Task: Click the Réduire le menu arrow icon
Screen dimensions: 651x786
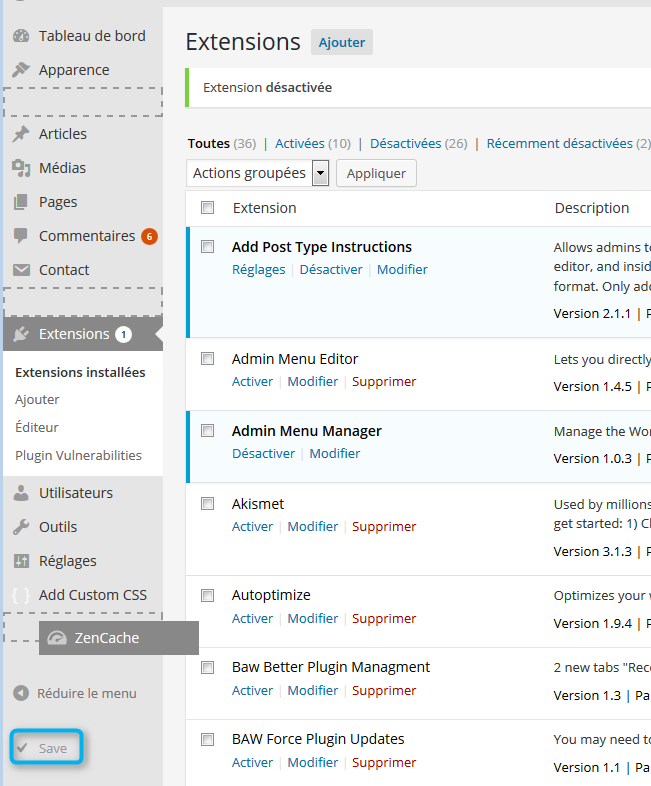Action: pyautogui.click(x=21, y=693)
